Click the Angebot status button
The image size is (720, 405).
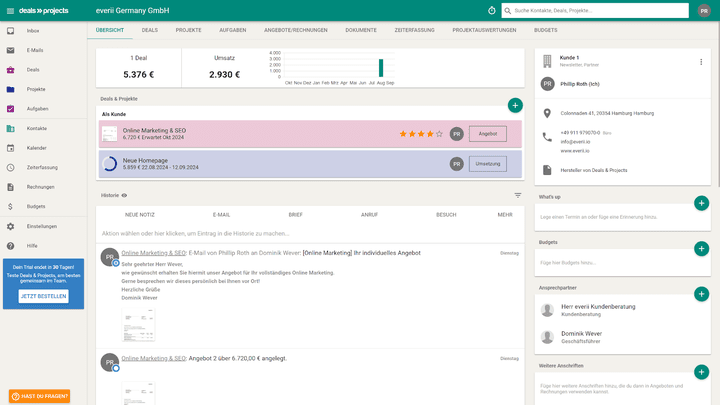coord(488,133)
